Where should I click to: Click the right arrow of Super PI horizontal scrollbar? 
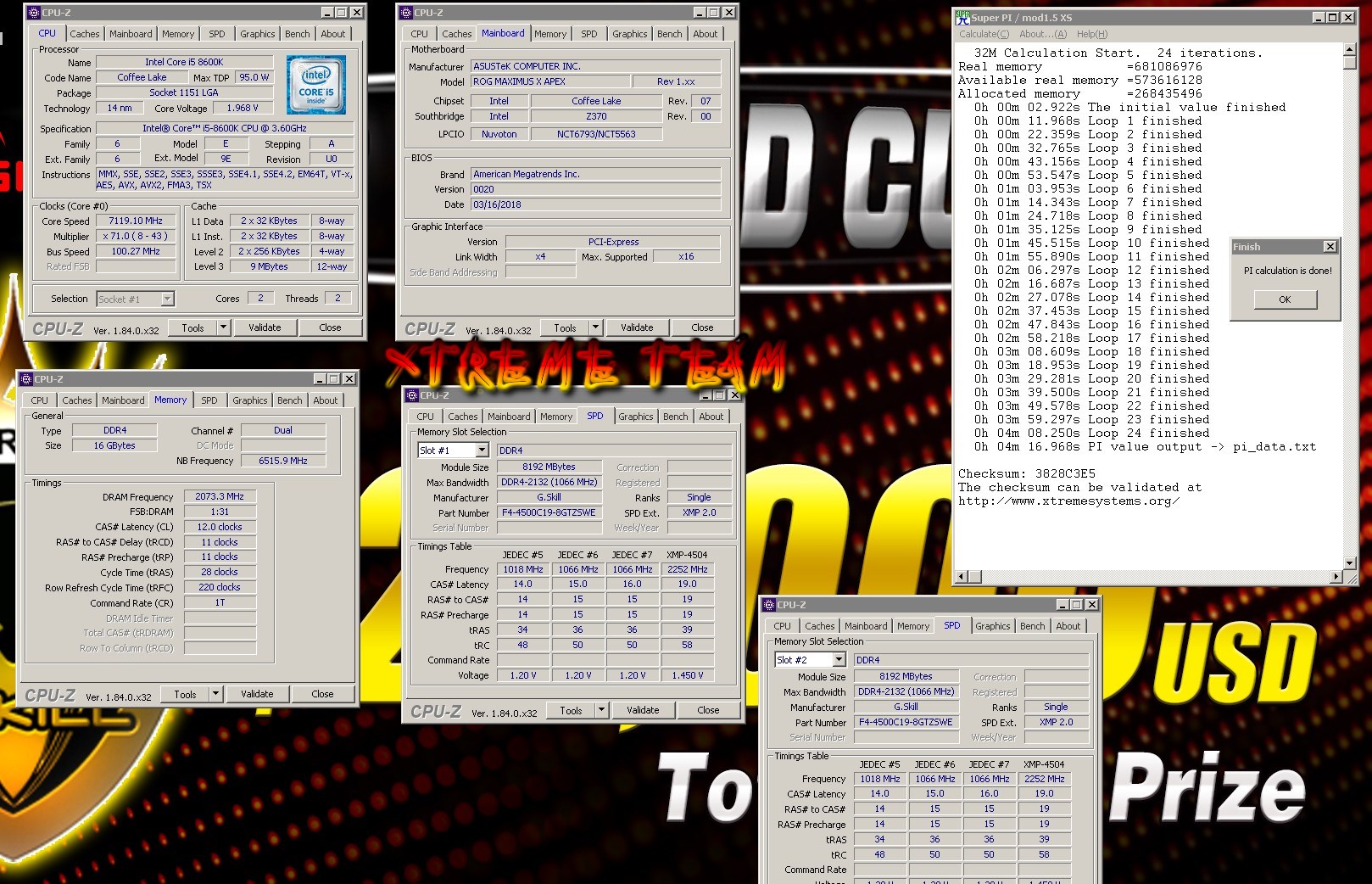pyautogui.click(x=1336, y=577)
